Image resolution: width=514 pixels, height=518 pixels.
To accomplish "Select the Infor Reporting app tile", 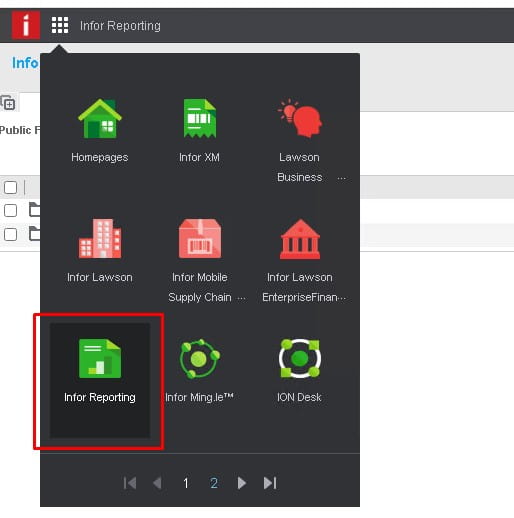I will 100,380.
